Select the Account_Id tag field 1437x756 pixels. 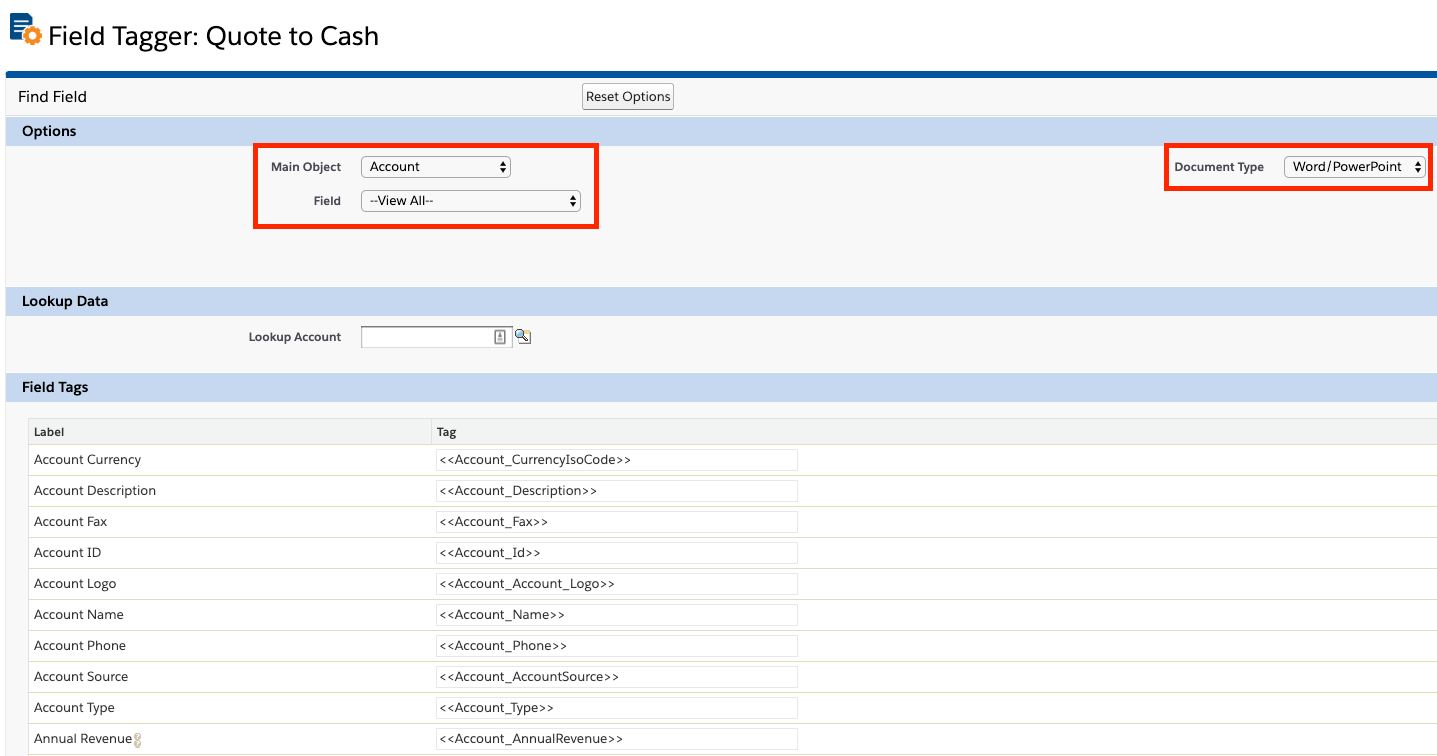click(x=617, y=553)
